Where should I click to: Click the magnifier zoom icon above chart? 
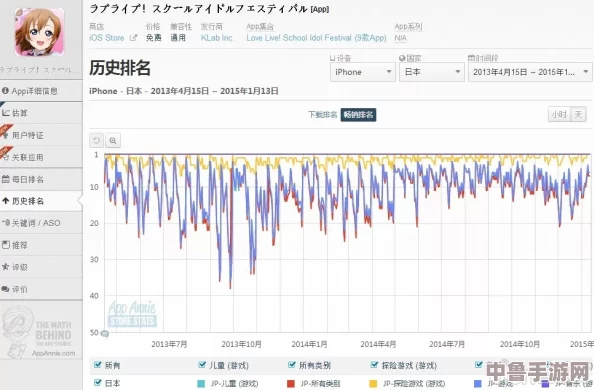coord(113,141)
